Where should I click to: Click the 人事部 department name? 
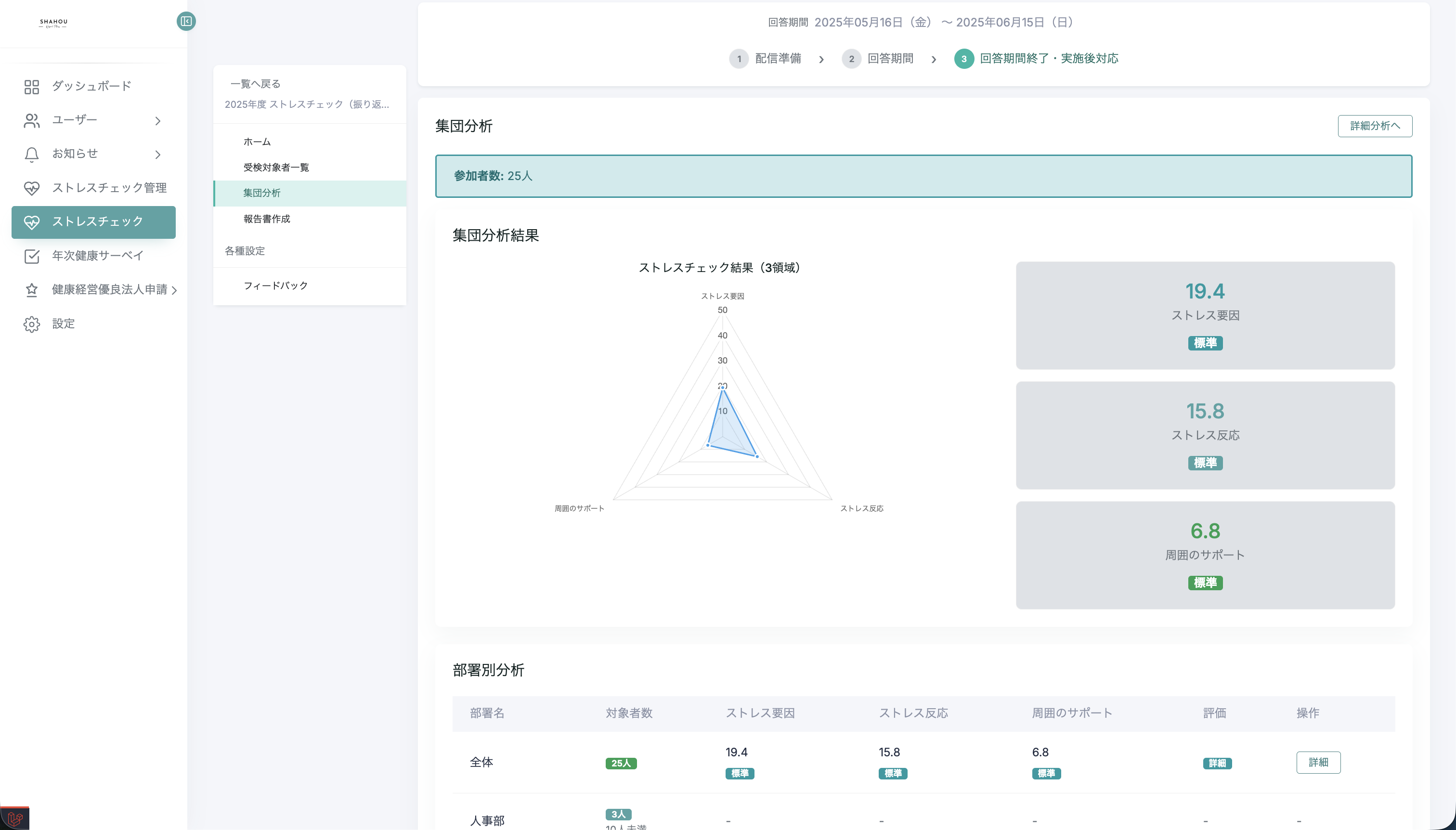point(487,821)
